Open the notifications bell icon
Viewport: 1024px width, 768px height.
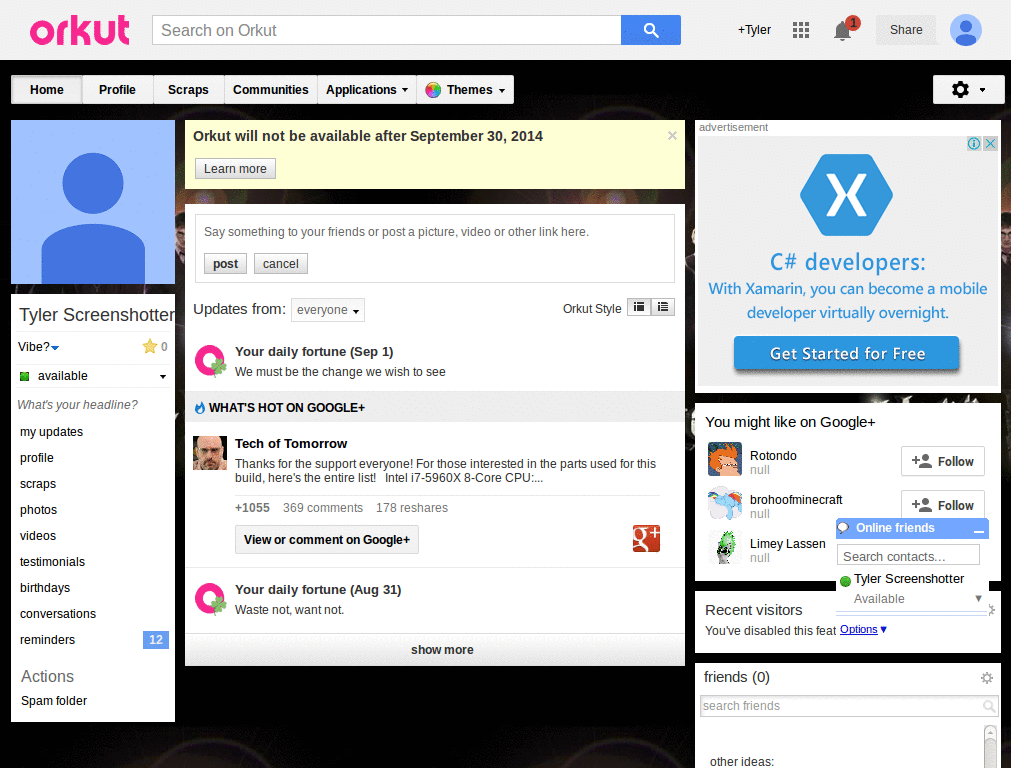point(843,30)
